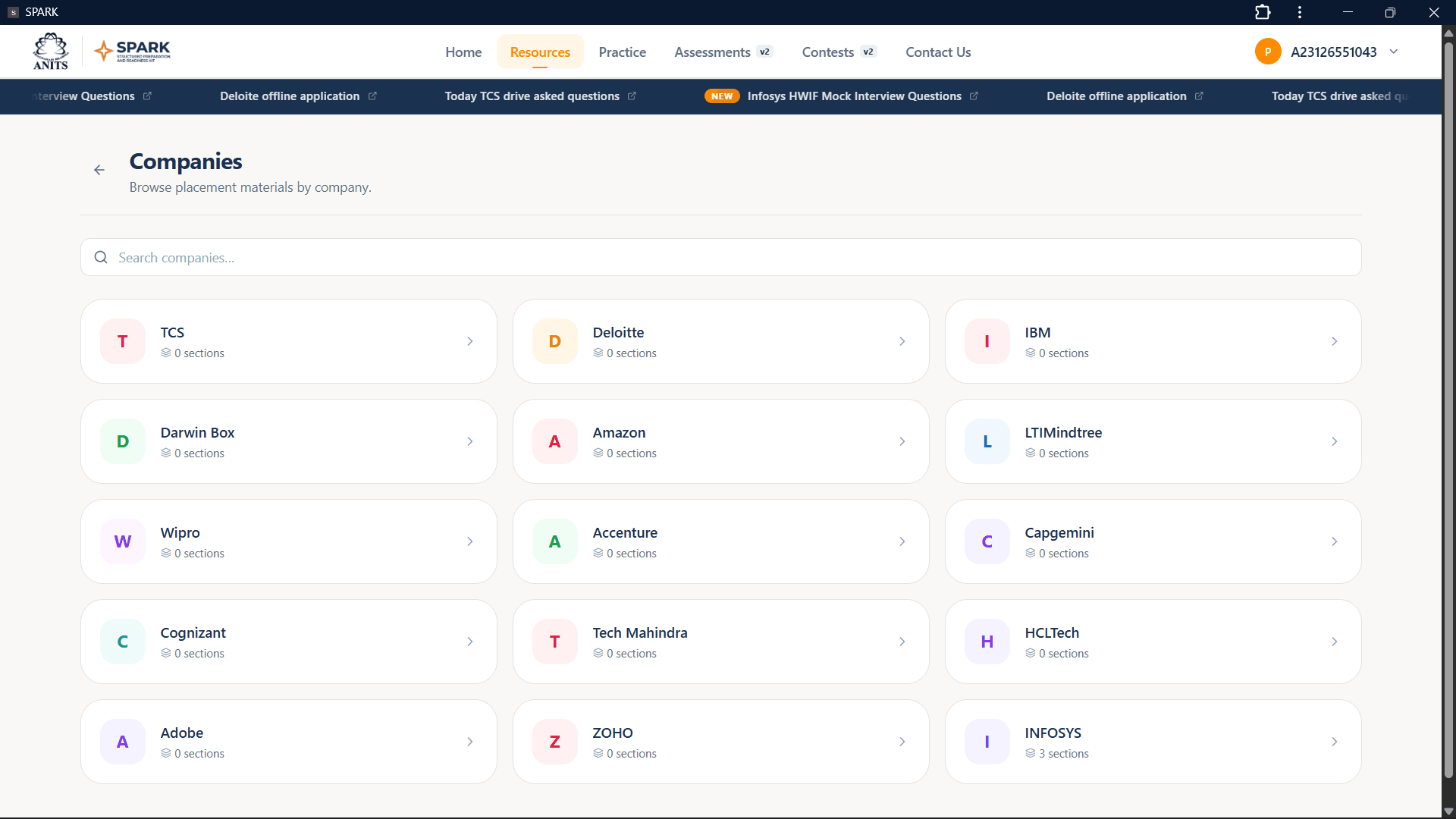Open Amazon card chevron
This screenshot has width=1456, height=819.
(x=902, y=441)
